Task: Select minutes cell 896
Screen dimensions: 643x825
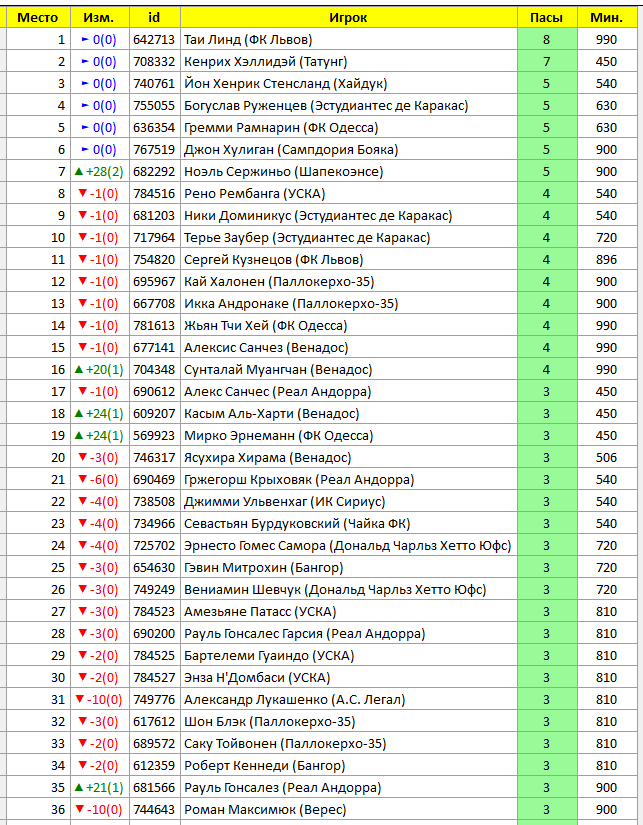Action: pyautogui.click(x=607, y=260)
